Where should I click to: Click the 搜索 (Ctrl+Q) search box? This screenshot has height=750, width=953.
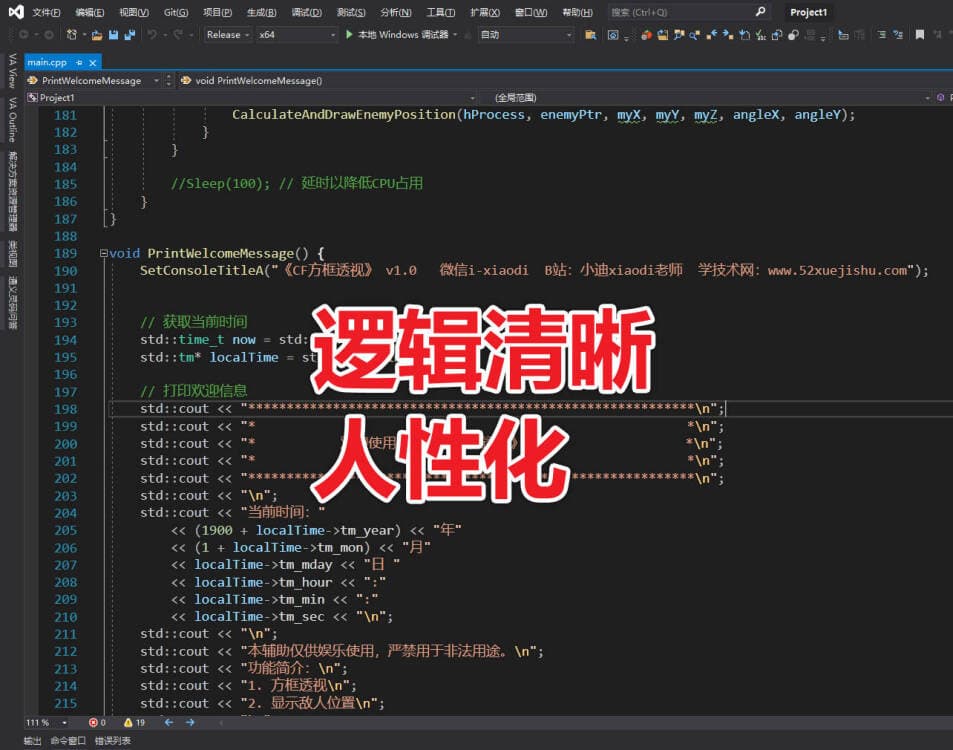tap(680, 13)
